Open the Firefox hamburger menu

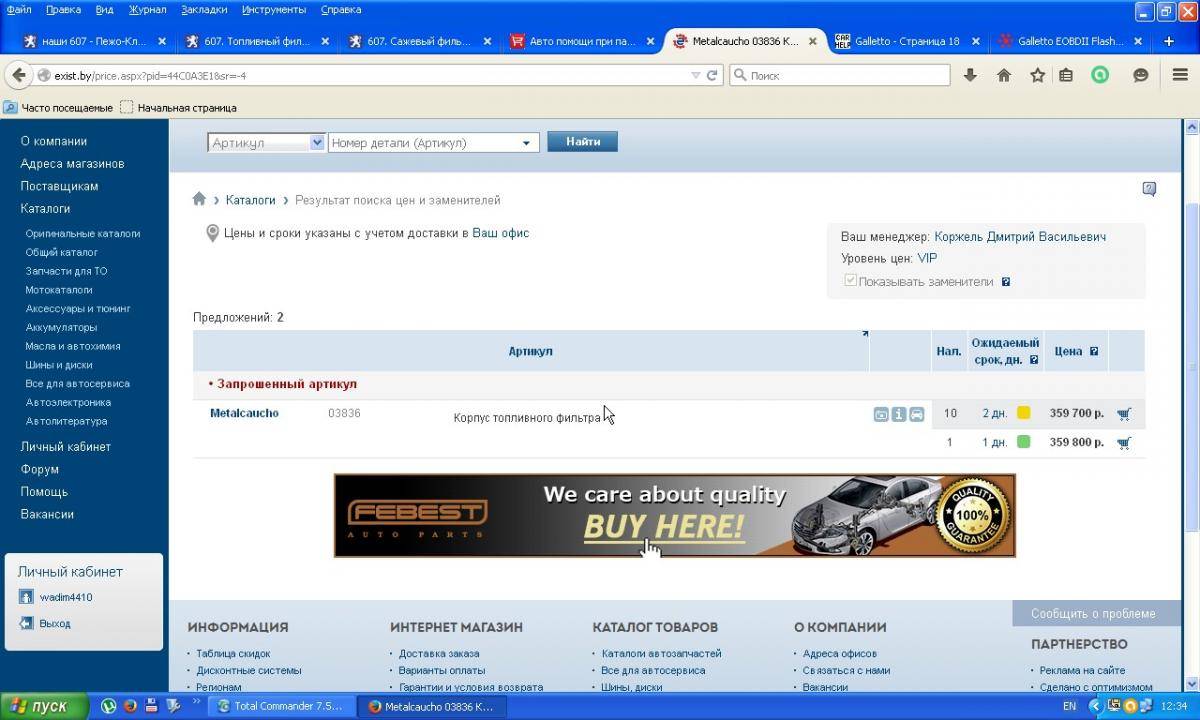tap(1180, 75)
